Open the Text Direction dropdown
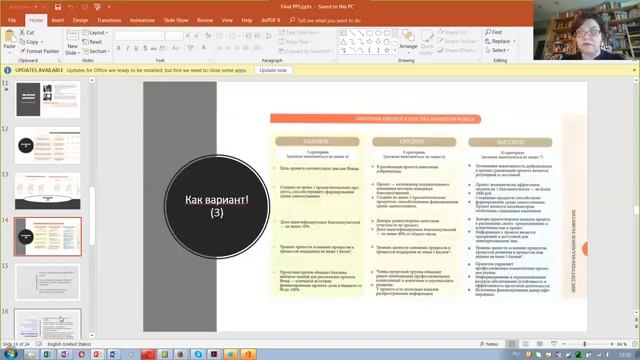Image resolution: width=640 pixels, height=360 pixels. click(x=299, y=32)
